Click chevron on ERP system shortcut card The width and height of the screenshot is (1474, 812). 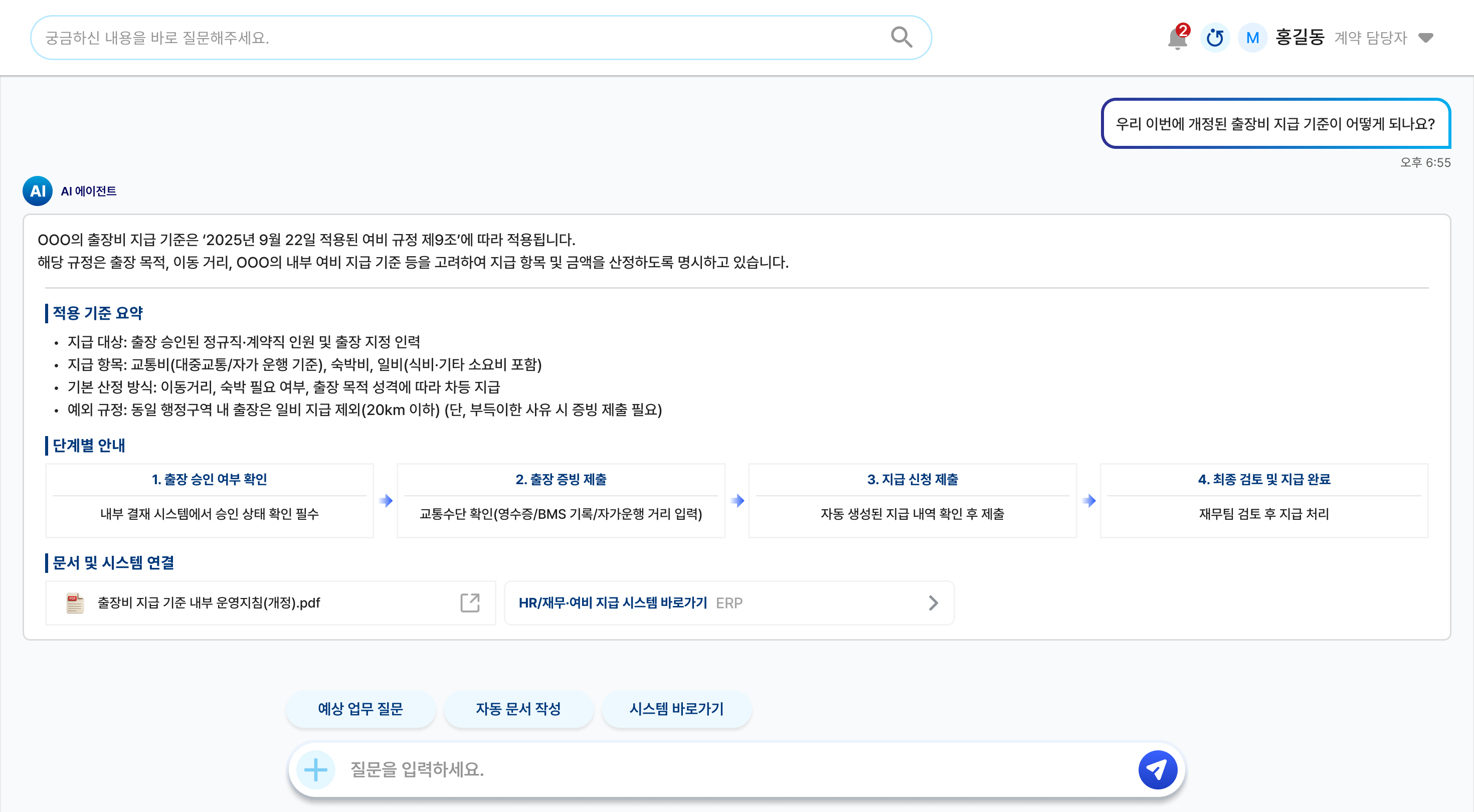tap(933, 602)
